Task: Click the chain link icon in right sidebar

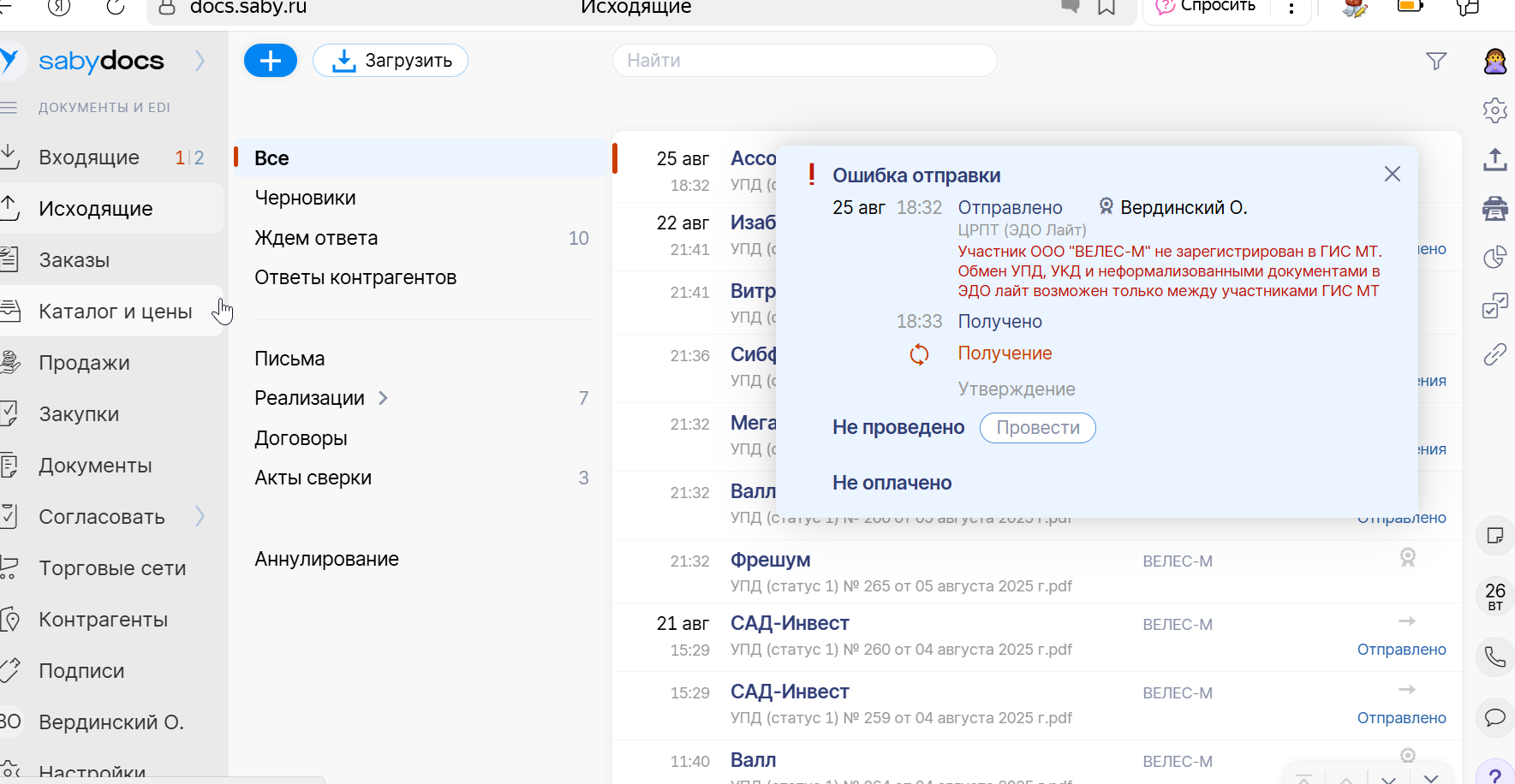Action: [x=1495, y=354]
